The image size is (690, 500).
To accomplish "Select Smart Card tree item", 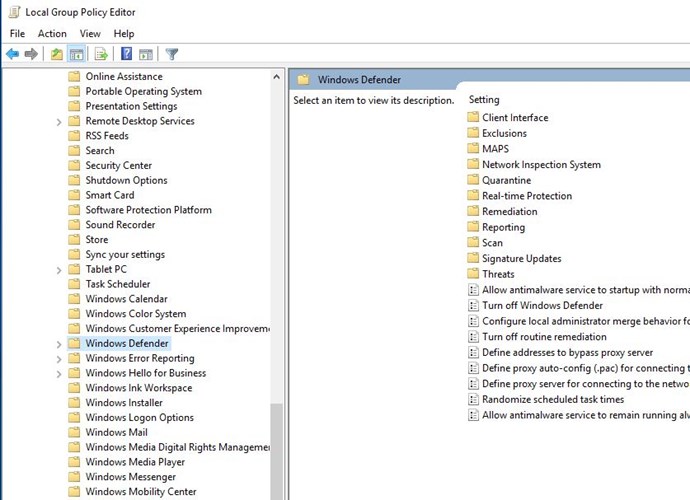I will tap(110, 195).
